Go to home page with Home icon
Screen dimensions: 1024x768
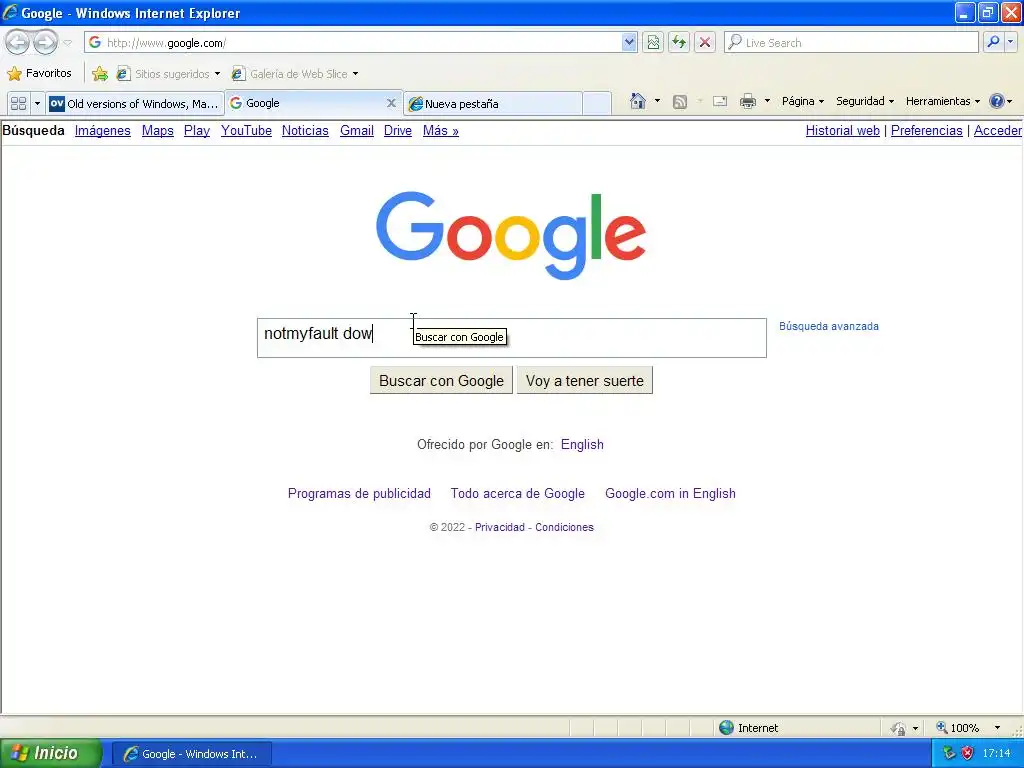(638, 101)
